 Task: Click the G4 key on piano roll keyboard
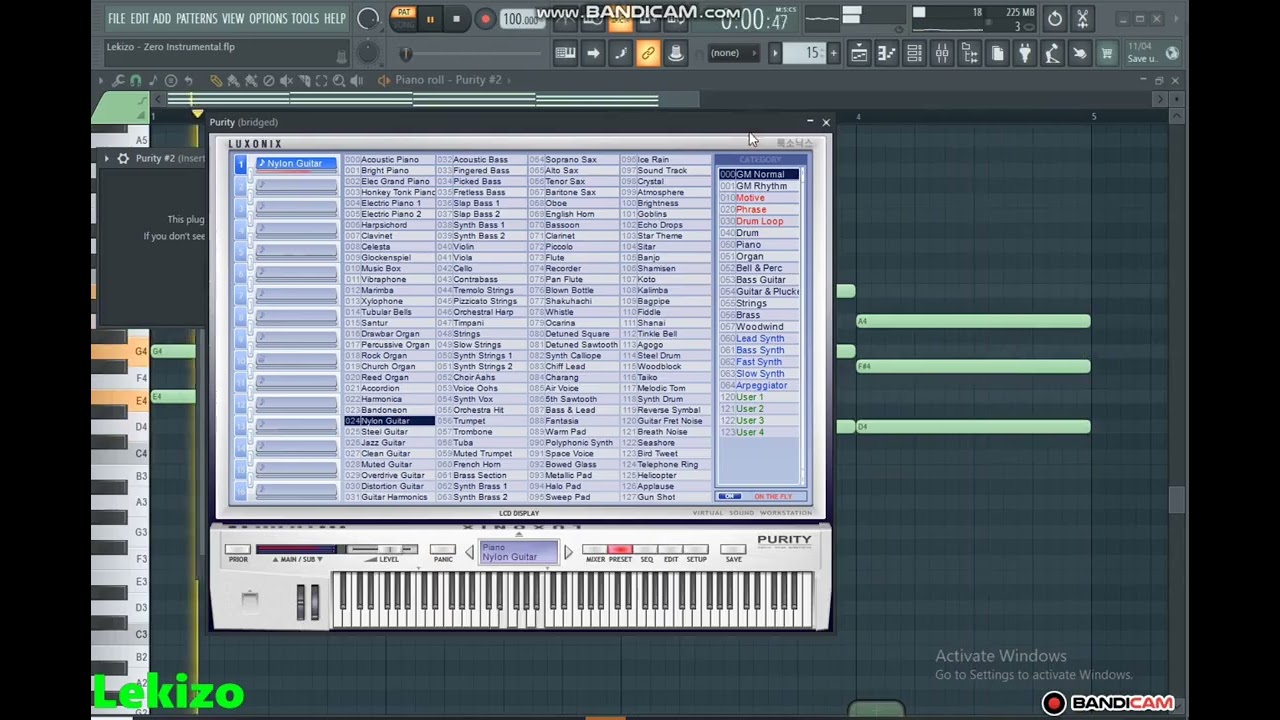click(x=120, y=351)
